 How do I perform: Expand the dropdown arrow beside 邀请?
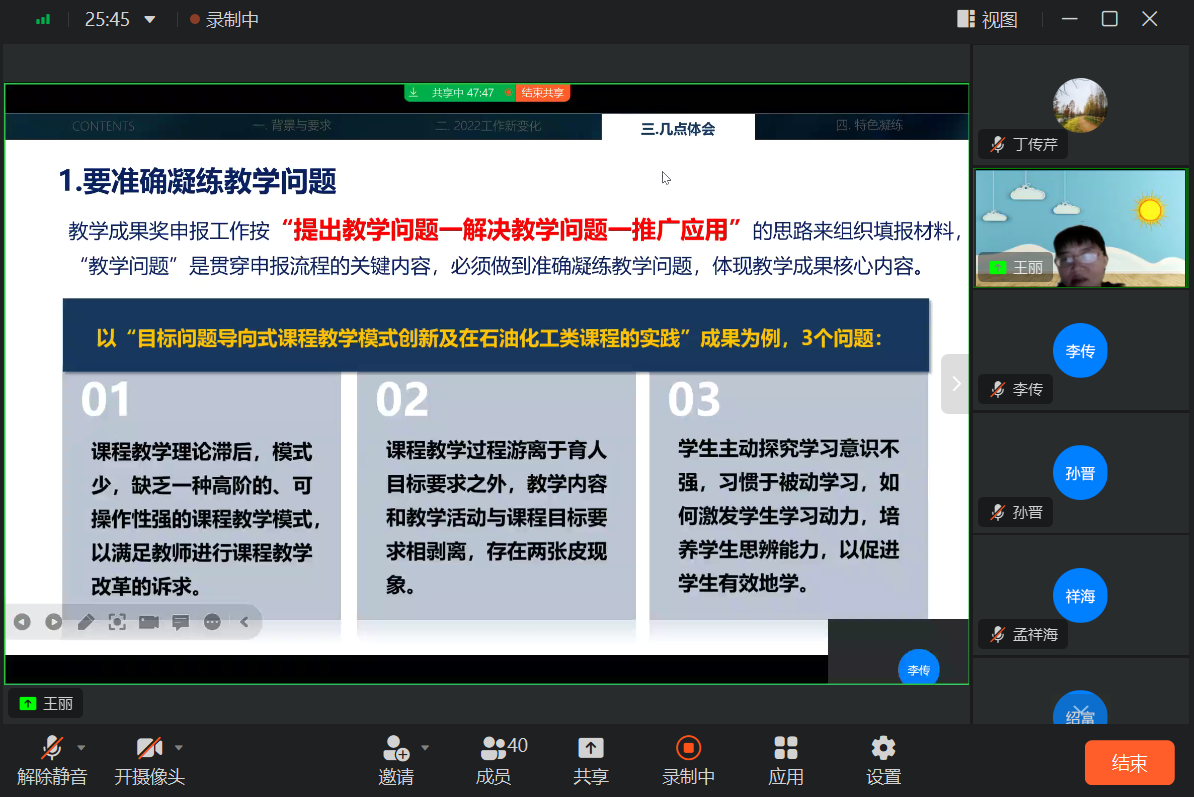coord(425,747)
